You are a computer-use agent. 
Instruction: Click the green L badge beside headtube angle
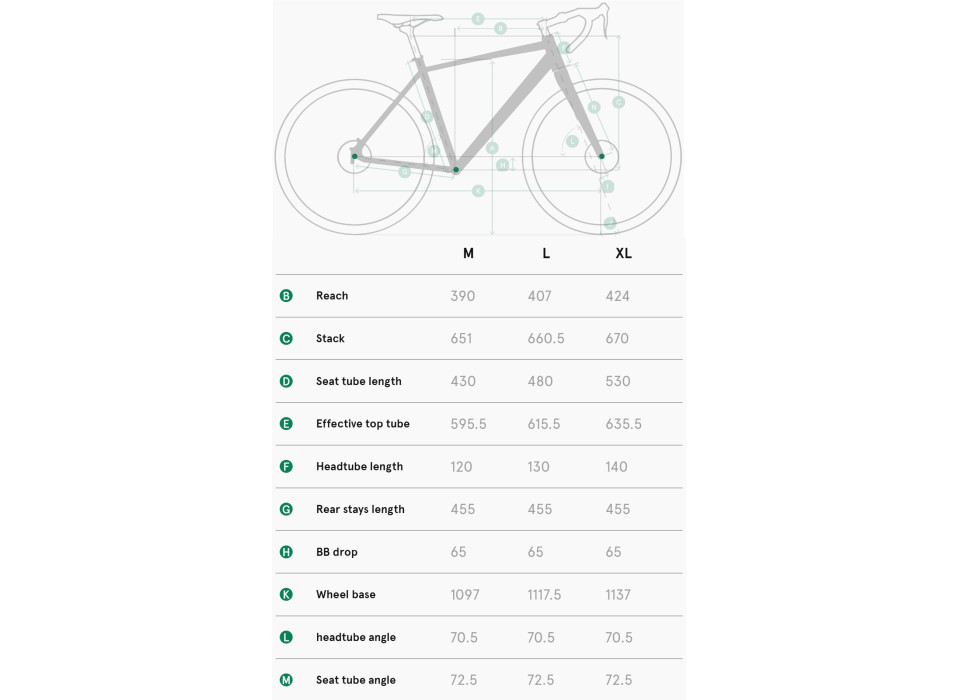pyautogui.click(x=286, y=637)
